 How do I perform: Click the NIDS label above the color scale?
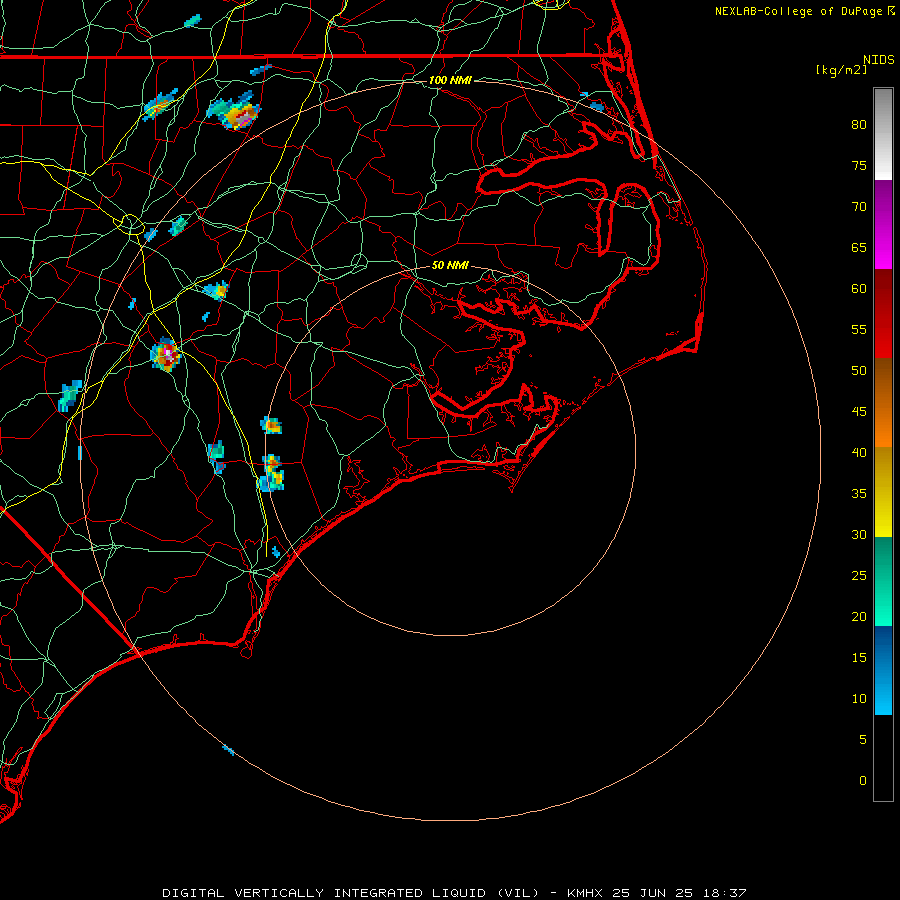(879, 60)
